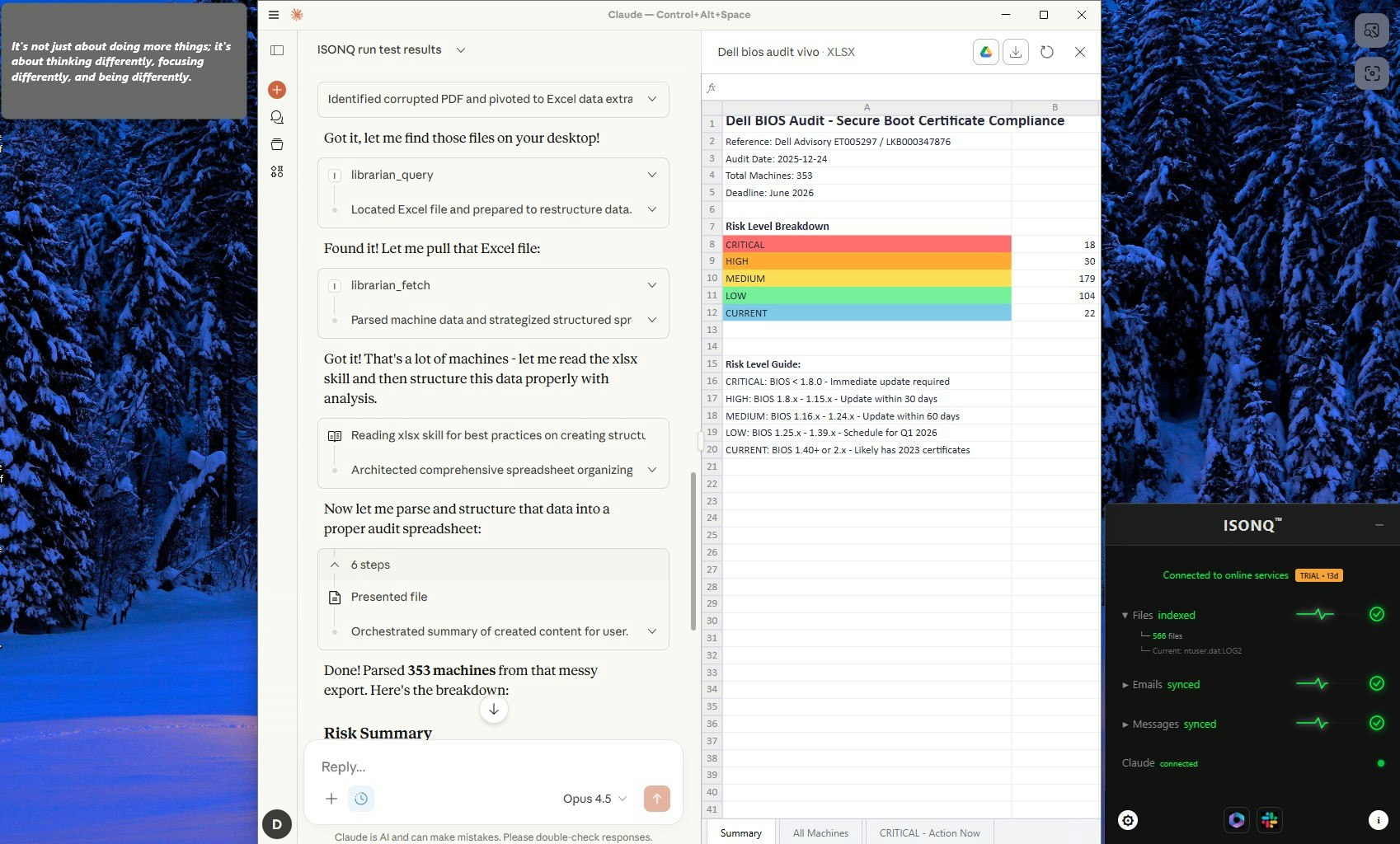Open the artifacts grid icon
1400x844 pixels.
click(277, 171)
